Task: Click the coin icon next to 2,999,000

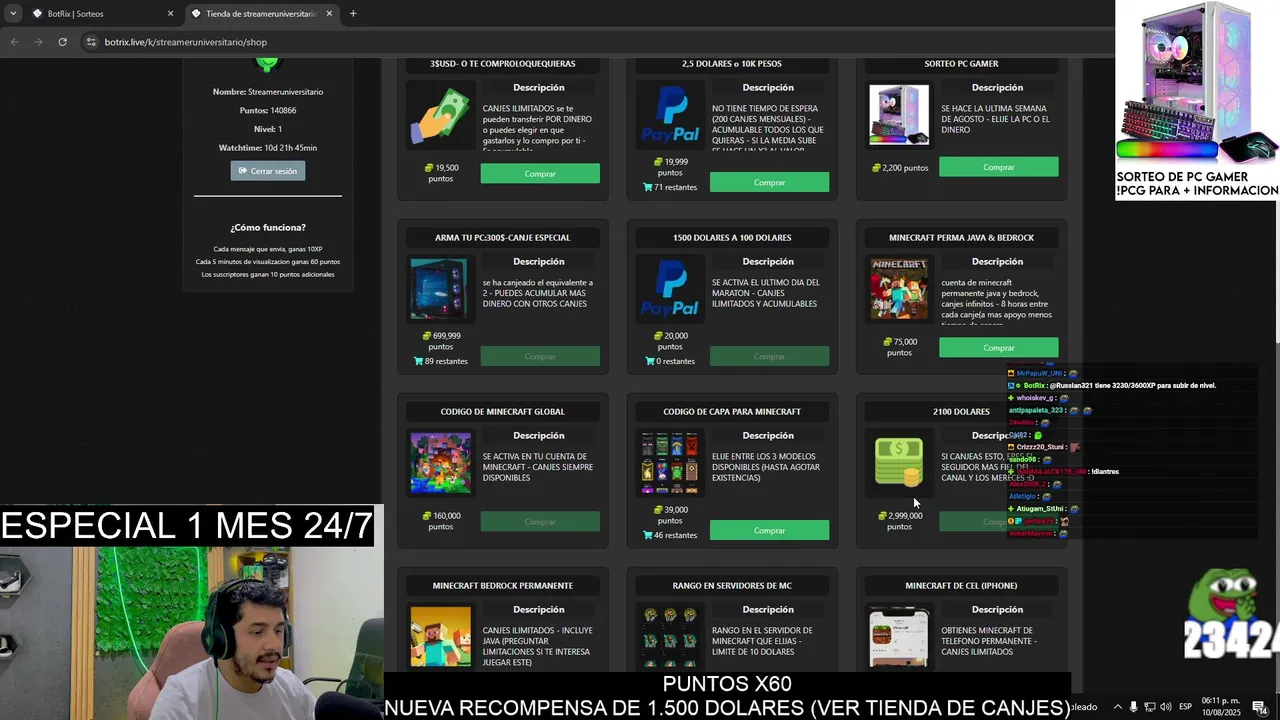Action: coord(882,516)
